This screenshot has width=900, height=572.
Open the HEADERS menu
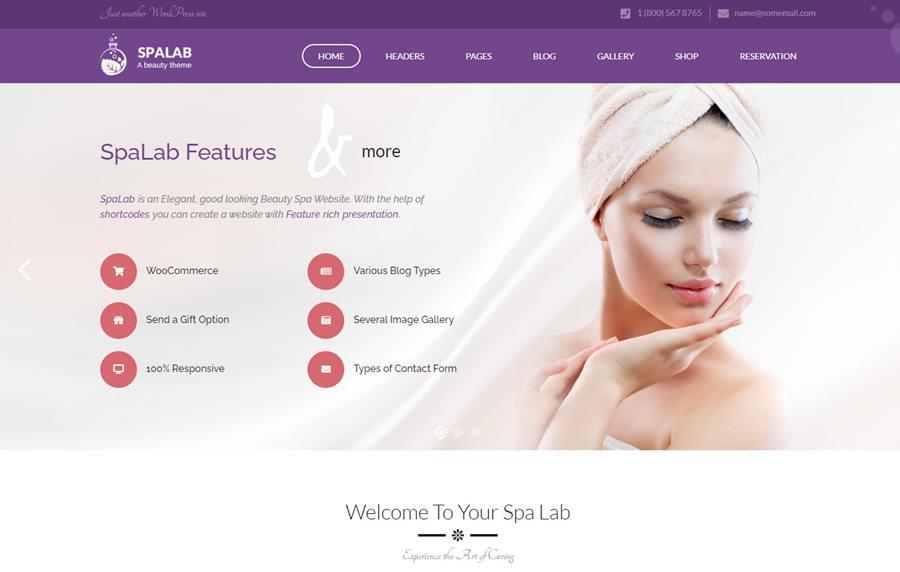pos(405,56)
